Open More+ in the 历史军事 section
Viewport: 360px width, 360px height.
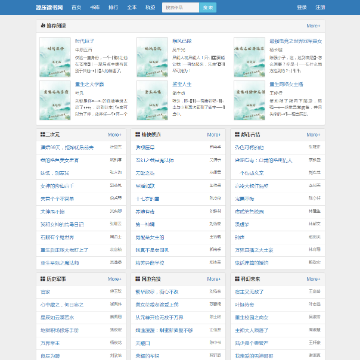pos(115,279)
